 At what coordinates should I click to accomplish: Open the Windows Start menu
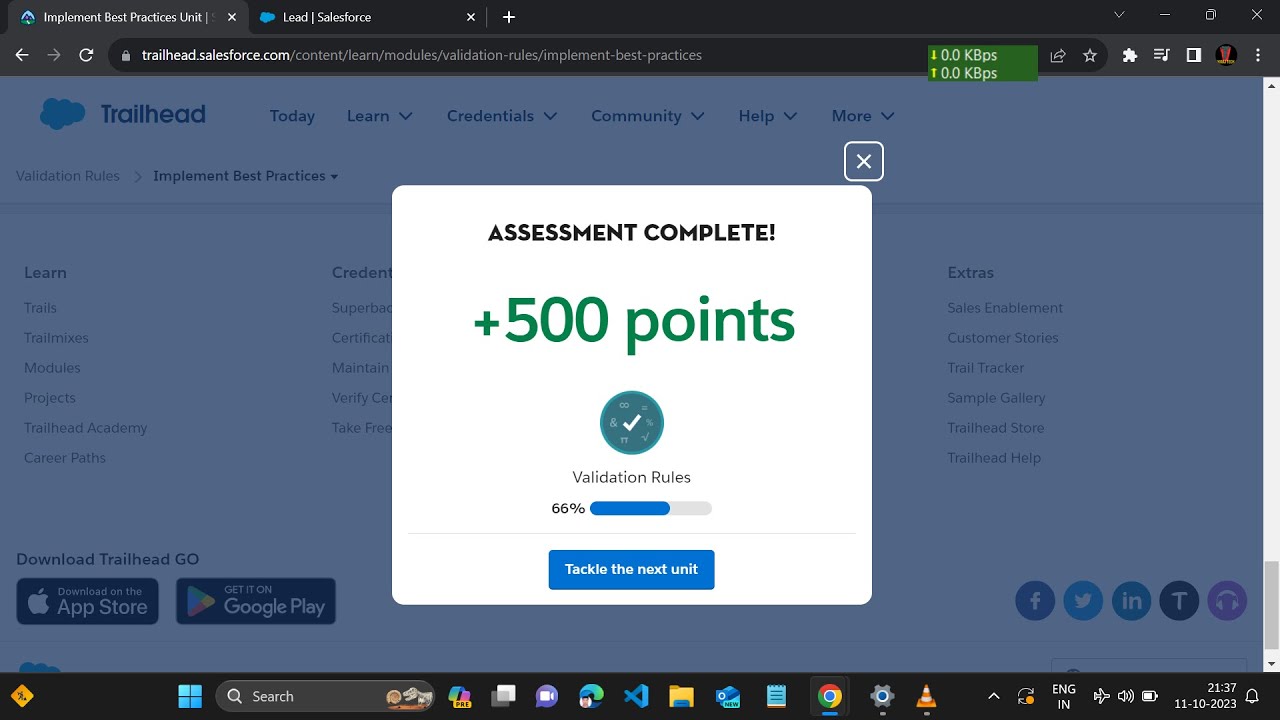(189, 696)
